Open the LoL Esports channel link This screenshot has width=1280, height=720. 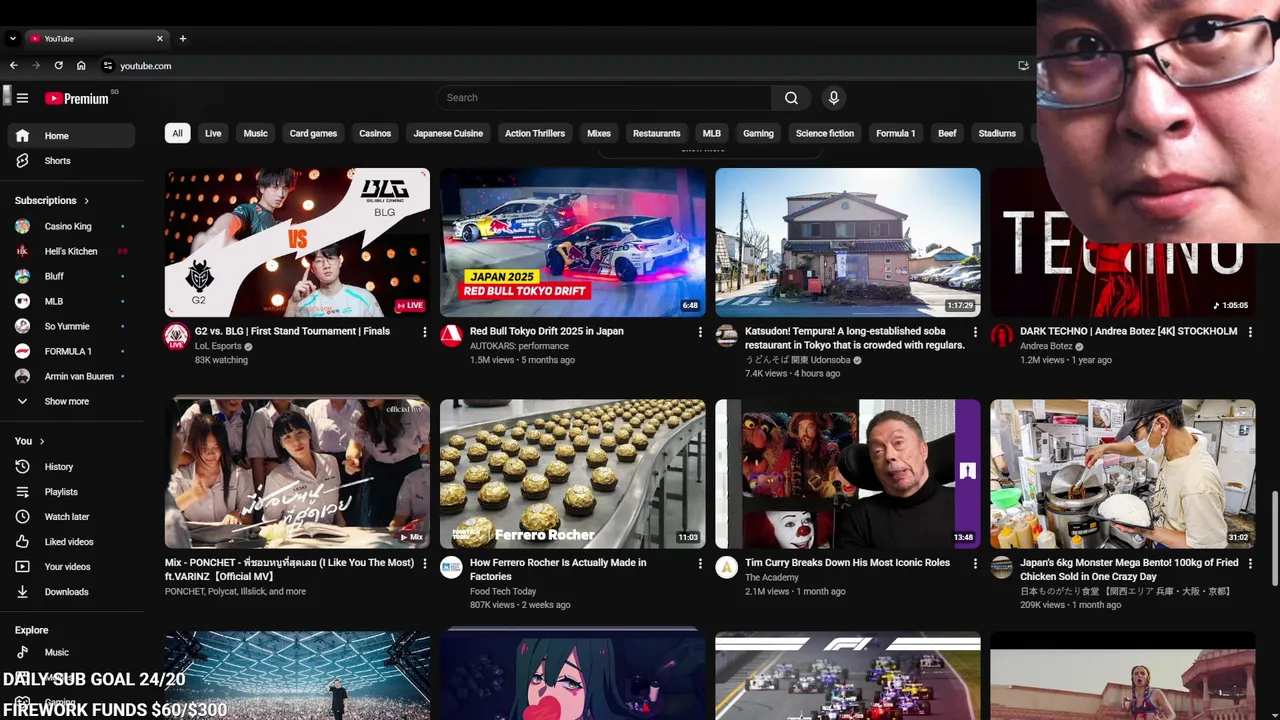tap(218, 346)
